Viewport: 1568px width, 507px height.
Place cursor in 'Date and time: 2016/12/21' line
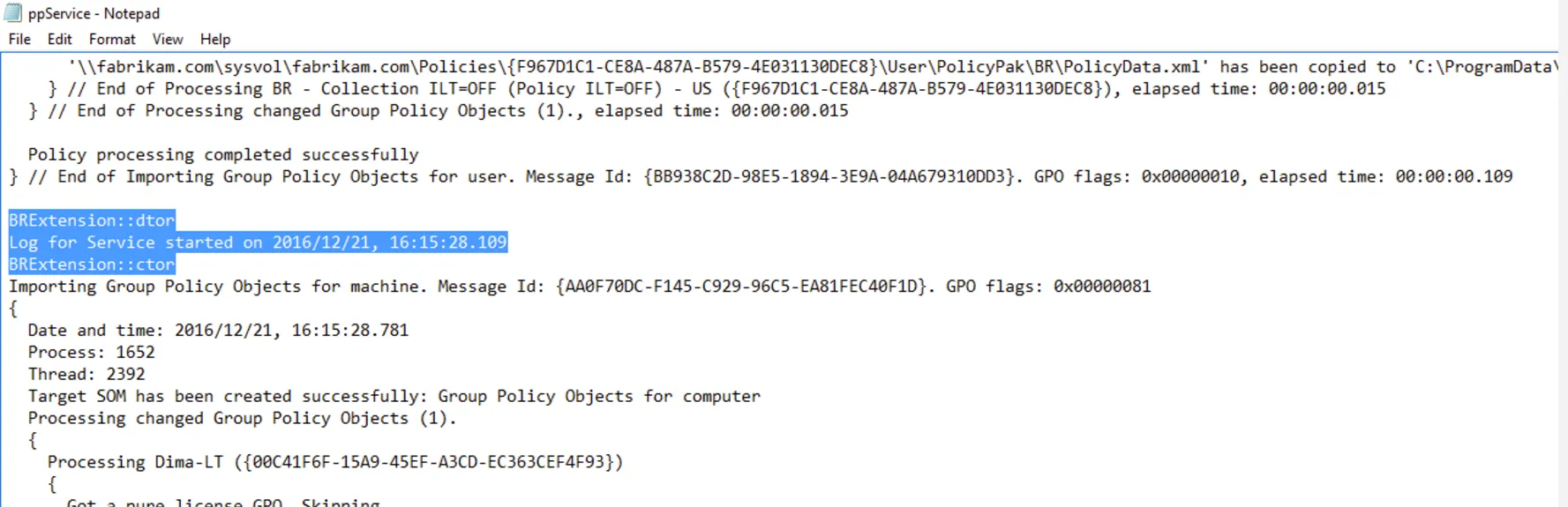[x=218, y=331]
